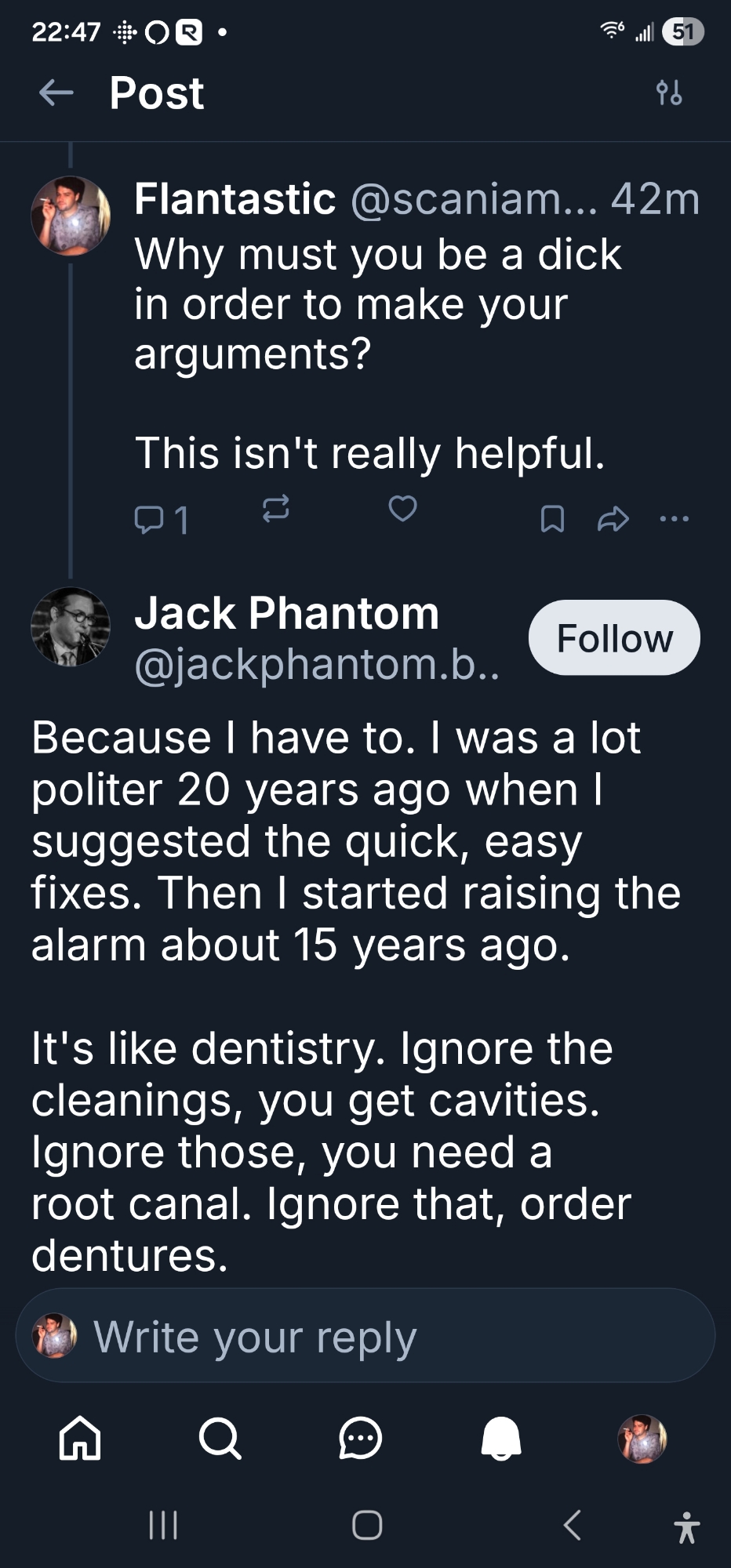Tap reply icon on Flantastic's post
This screenshot has height=1568, width=731.
pyautogui.click(x=149, y=519)
